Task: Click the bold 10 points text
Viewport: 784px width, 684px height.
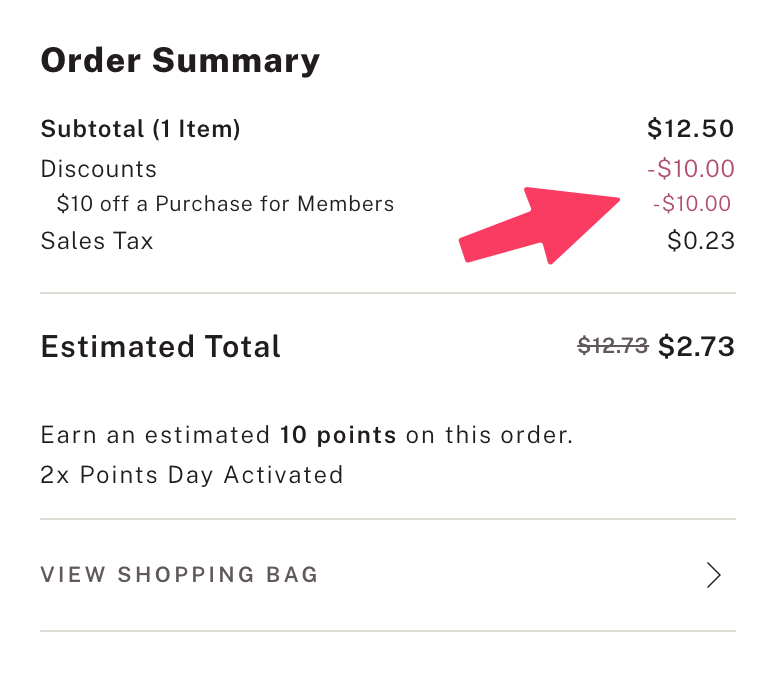Action: (338, 435)
